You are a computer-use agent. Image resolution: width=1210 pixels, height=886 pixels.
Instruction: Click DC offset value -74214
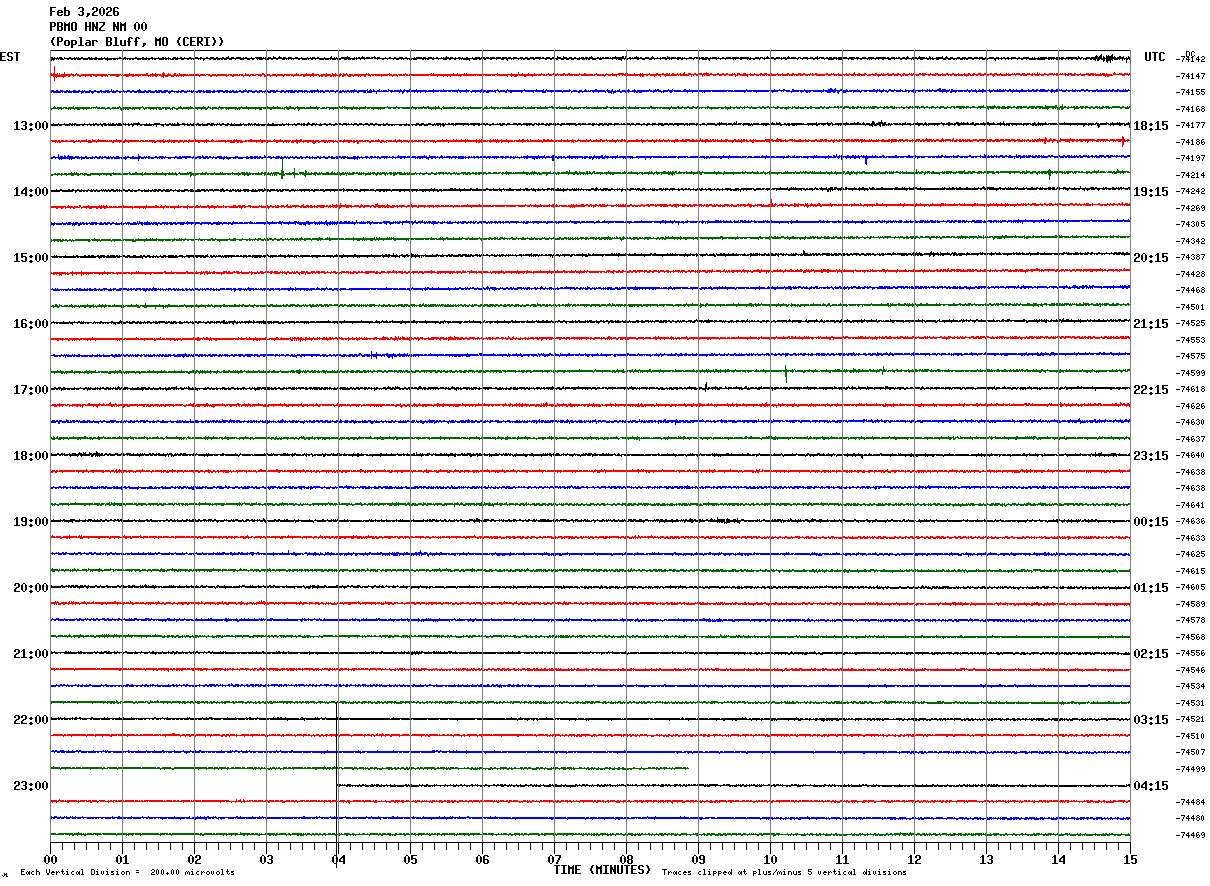click(1191, 175)
